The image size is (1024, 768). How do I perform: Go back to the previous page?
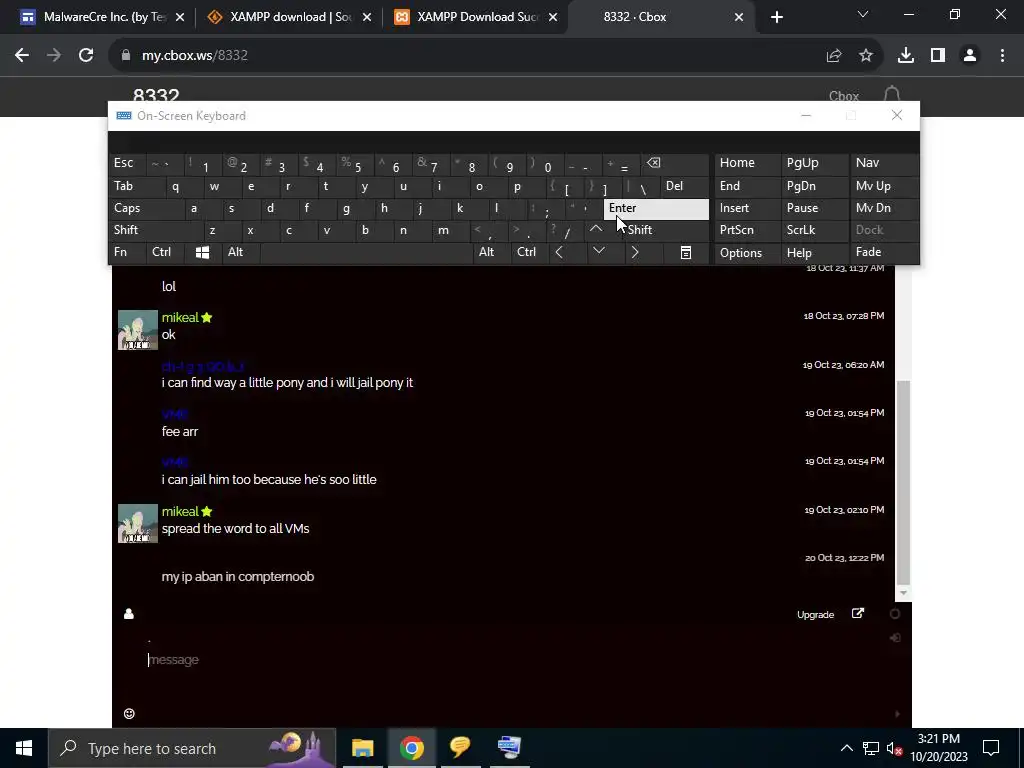coord(22,56)
